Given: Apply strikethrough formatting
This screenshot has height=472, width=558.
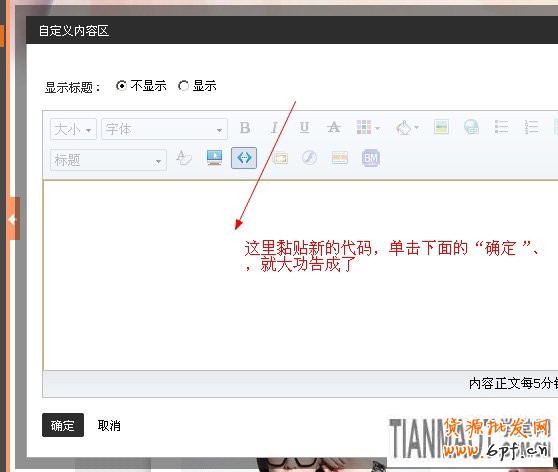Looking at the screenshot, I should [334, 127].
